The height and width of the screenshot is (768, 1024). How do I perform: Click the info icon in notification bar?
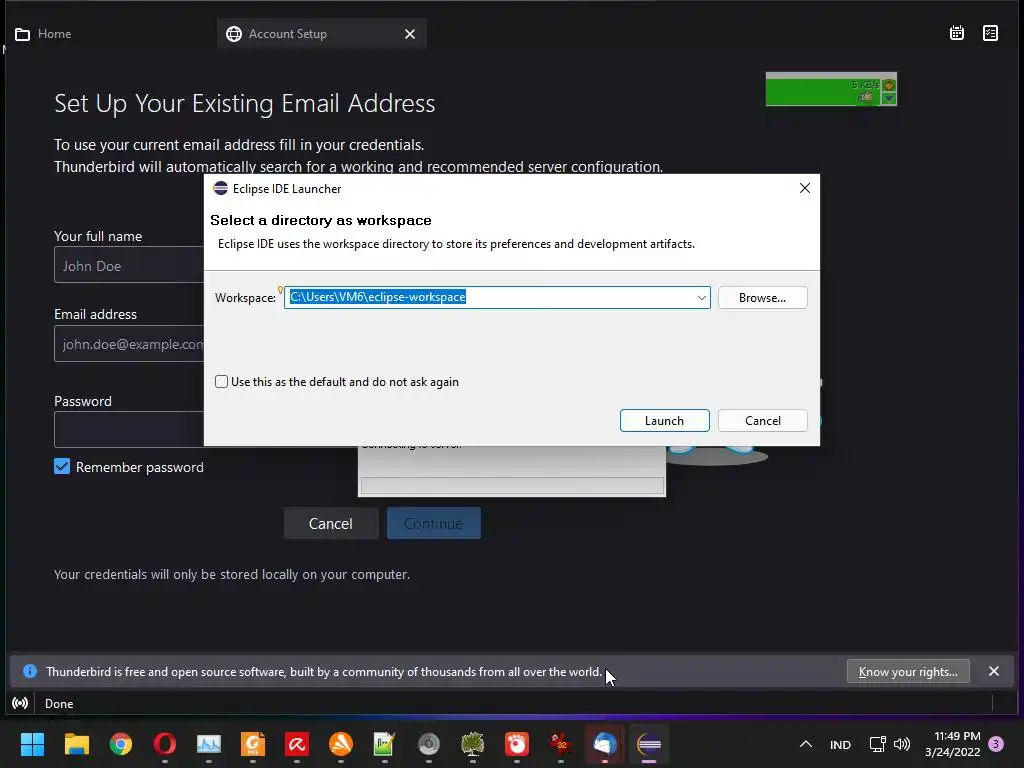30,671
